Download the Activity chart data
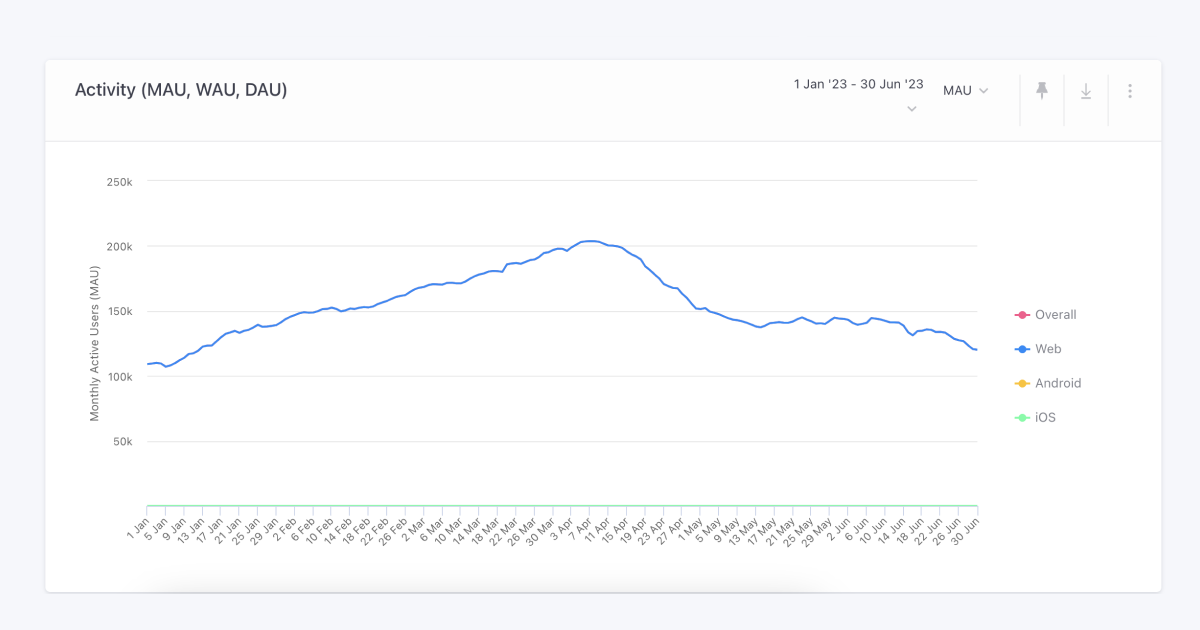This screenshot has height=630, width=1200. click(x=1086, y=90)
